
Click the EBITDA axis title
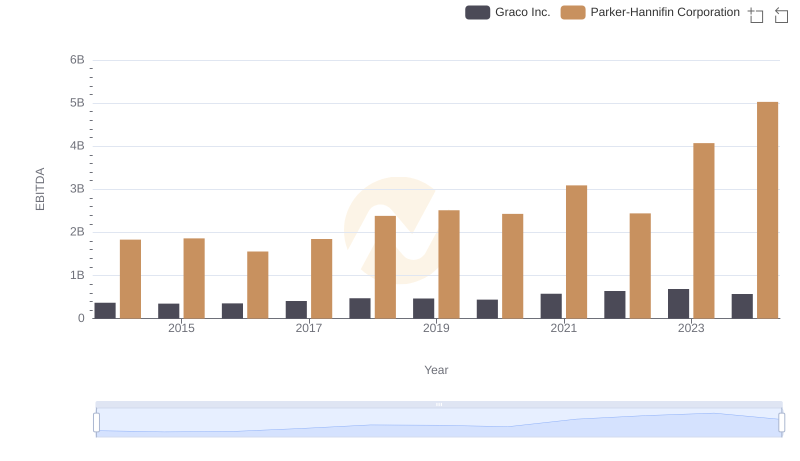tap(40, 189)
